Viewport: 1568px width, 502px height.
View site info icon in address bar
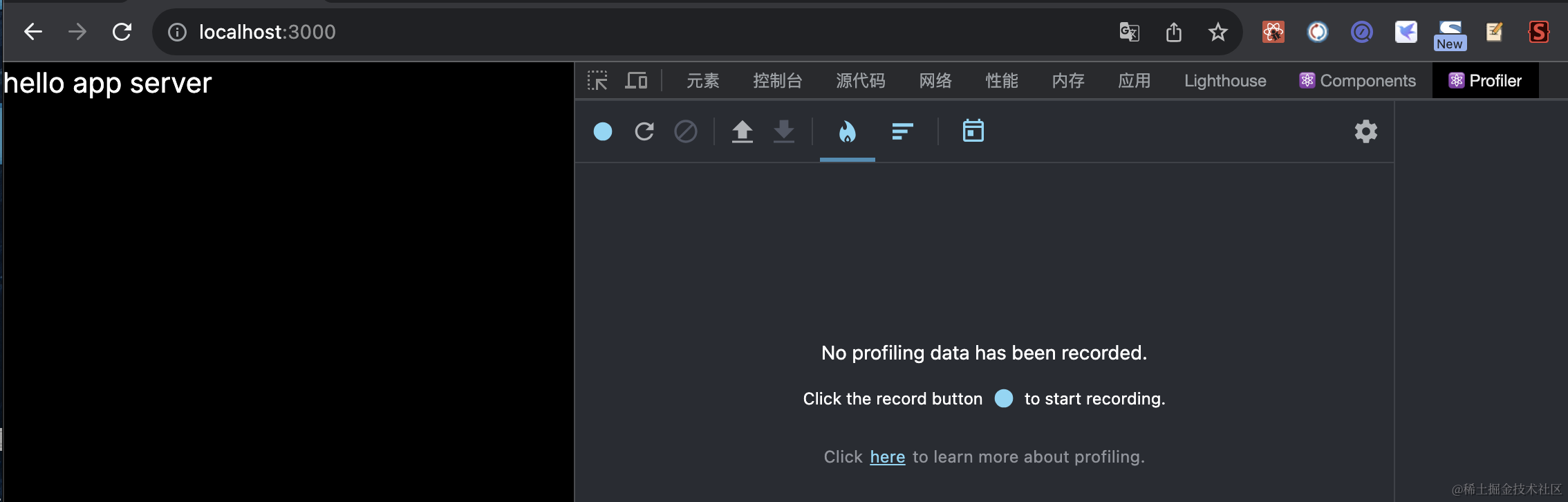178,32
